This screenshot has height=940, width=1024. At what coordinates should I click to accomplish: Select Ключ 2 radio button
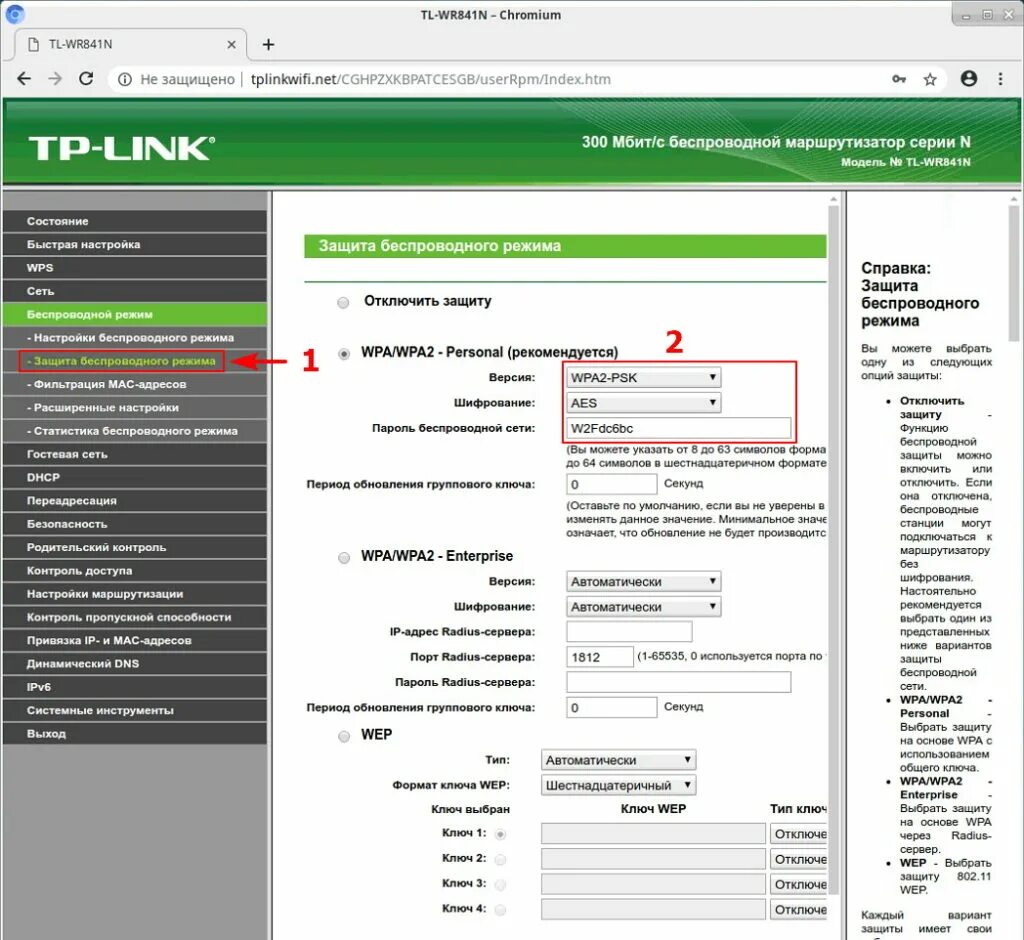[500, 859]
